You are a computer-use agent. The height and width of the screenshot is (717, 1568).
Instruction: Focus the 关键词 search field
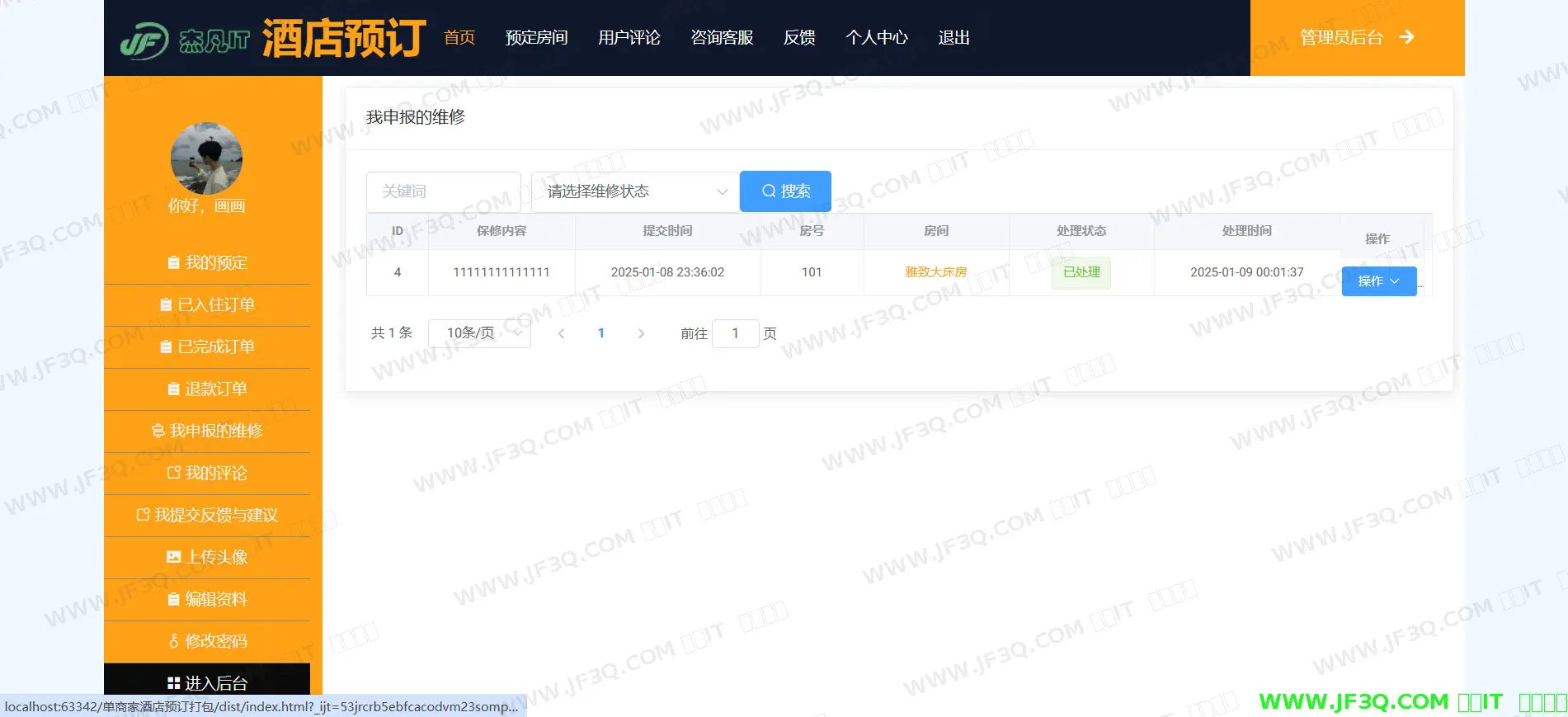click(443, 191)
